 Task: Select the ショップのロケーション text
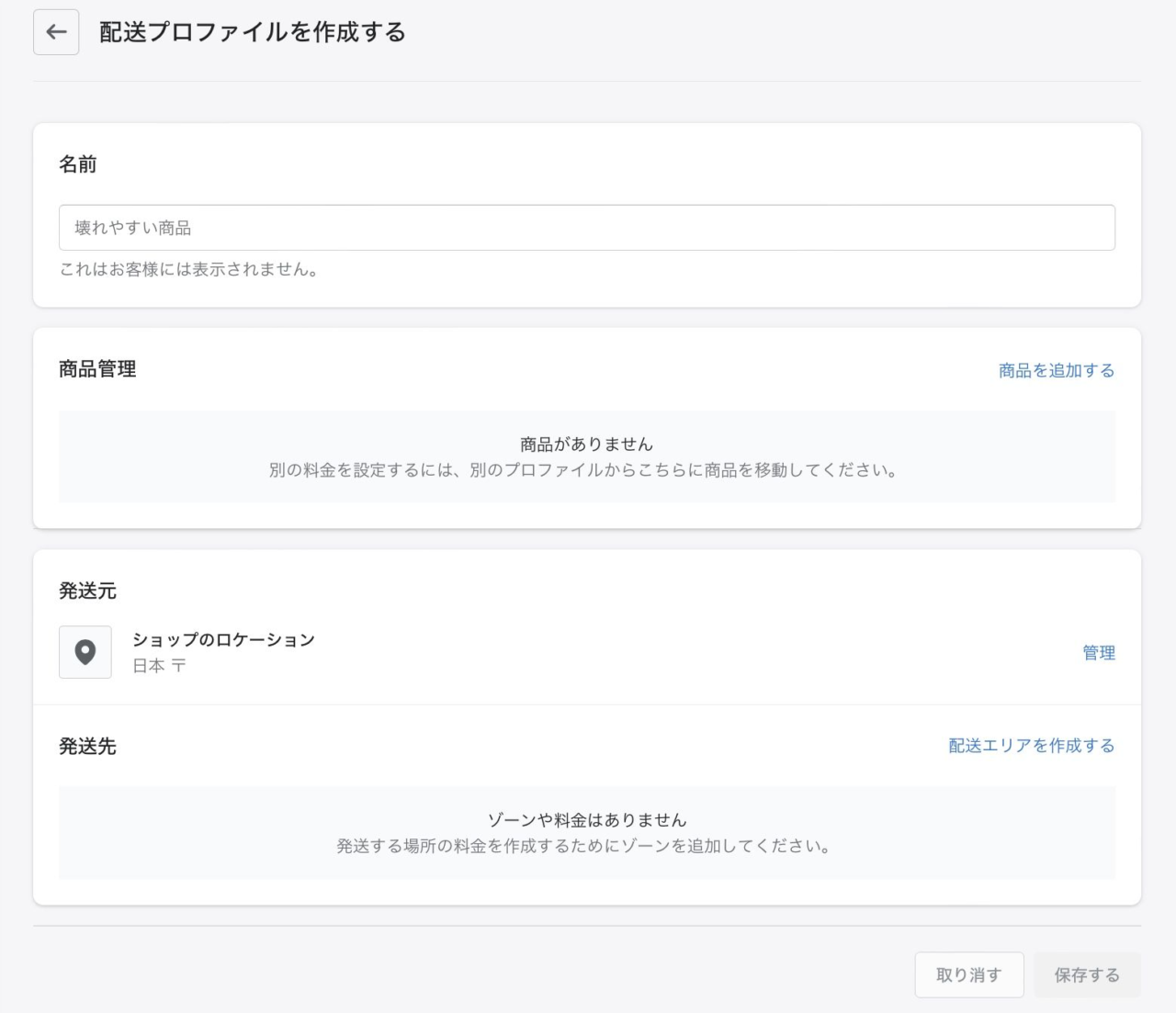coord(224,639)
